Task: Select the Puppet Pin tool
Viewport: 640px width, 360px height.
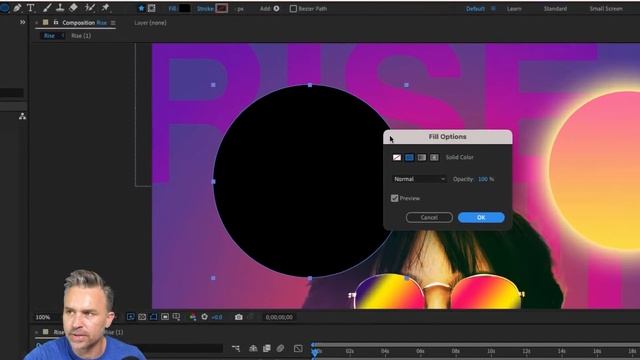Action: point(105,8)
